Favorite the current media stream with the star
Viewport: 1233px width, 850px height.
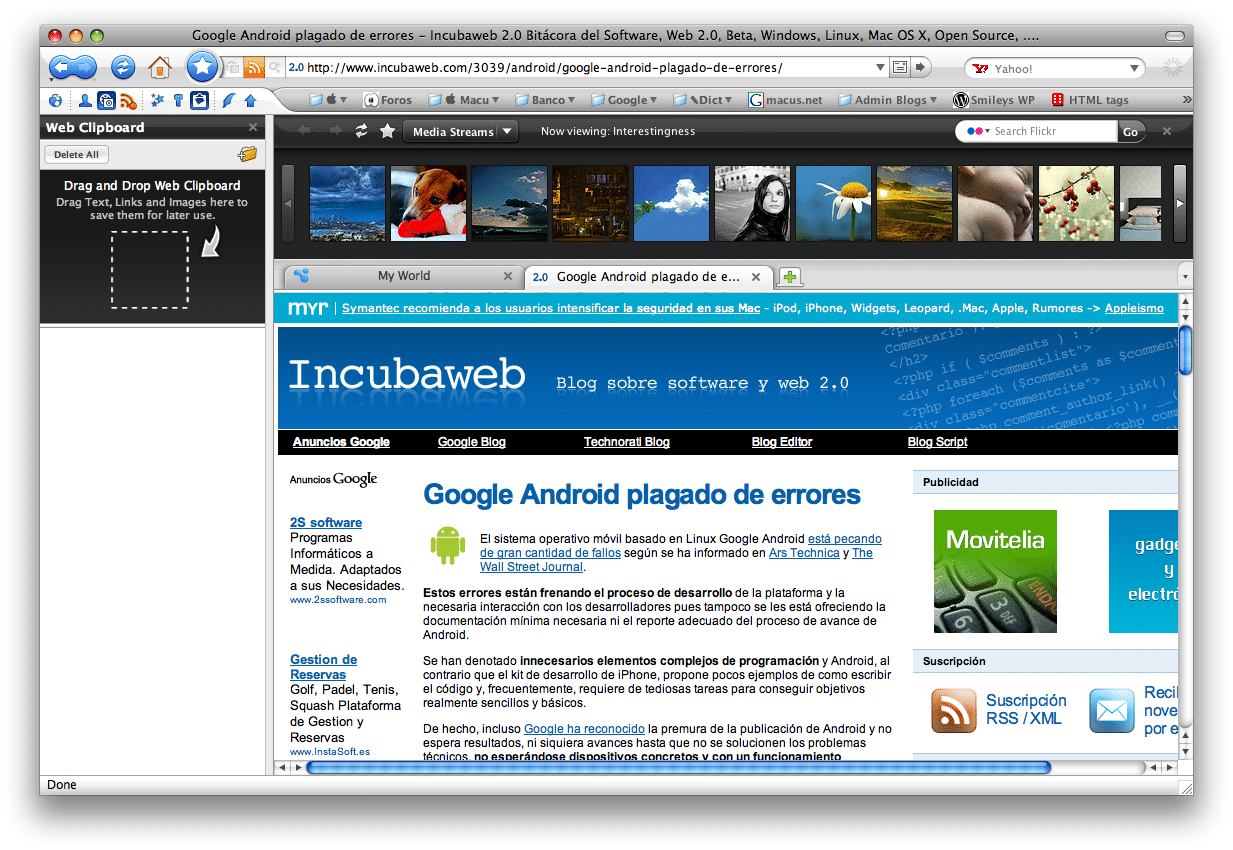[x=387, y=131]
